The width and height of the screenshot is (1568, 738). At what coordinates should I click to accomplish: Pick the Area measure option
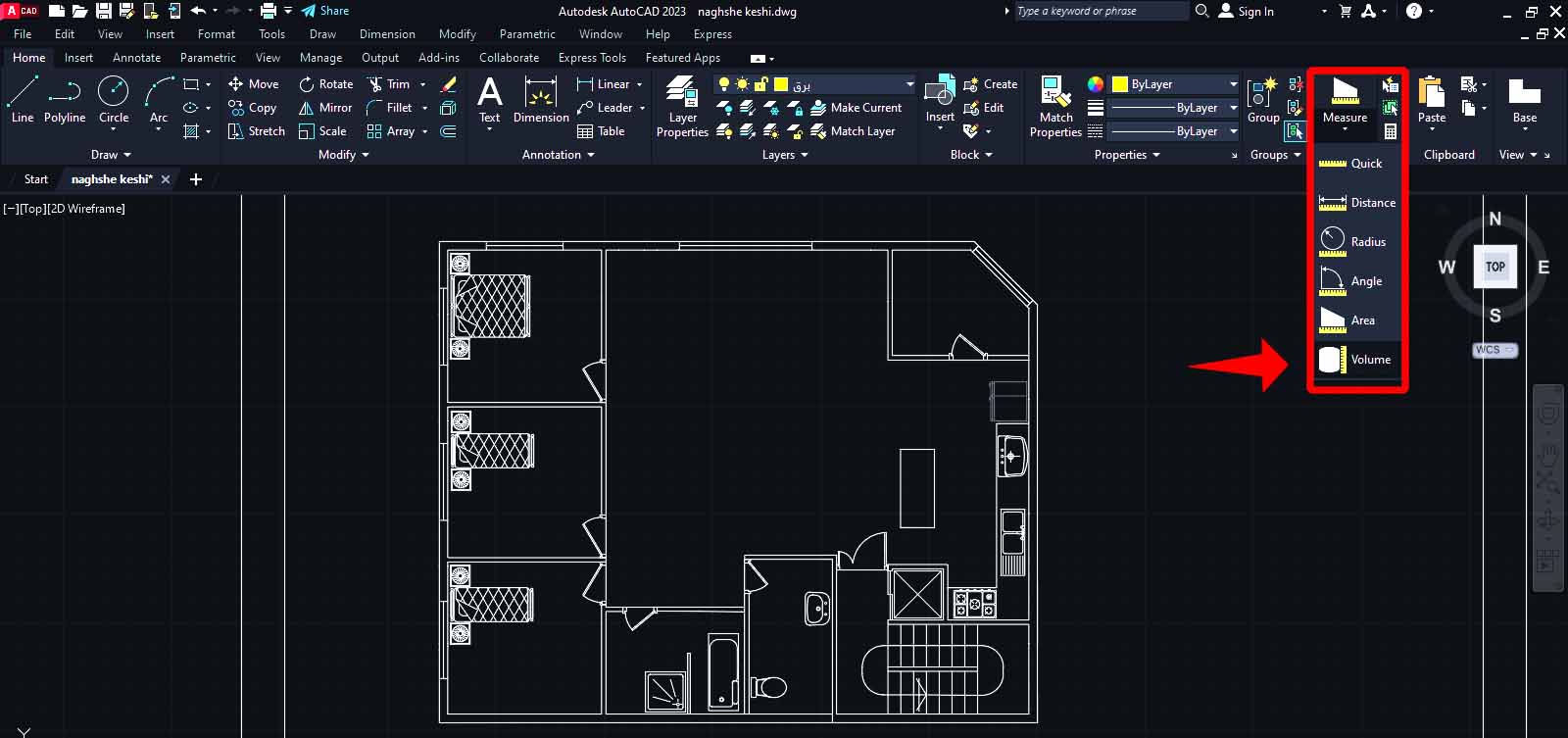pos(1355,320)
